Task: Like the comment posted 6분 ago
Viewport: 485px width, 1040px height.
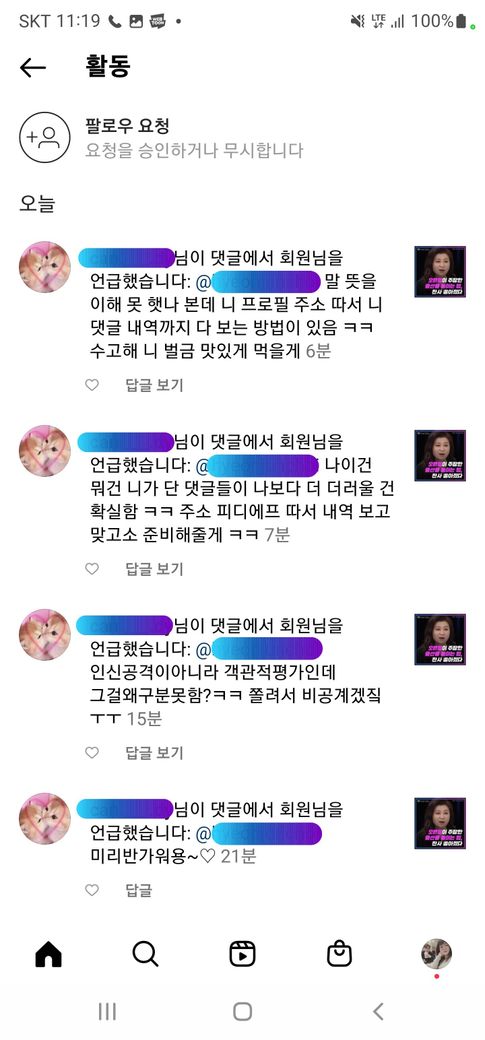Action: (92, 385)
